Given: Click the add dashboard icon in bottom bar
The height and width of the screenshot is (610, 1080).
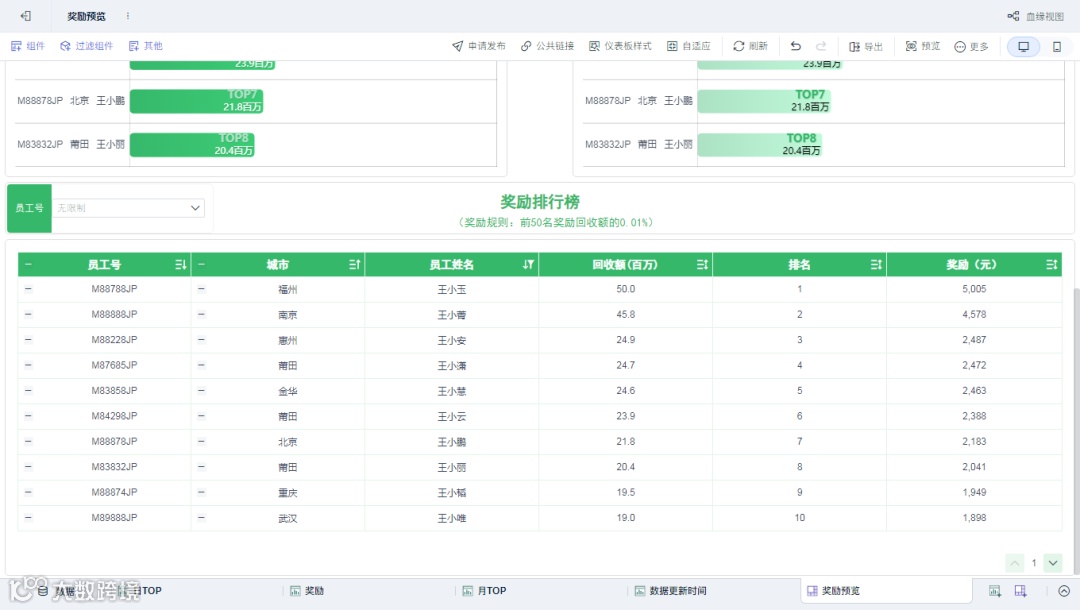Looking at the screenshot, I should point(1020,591).
